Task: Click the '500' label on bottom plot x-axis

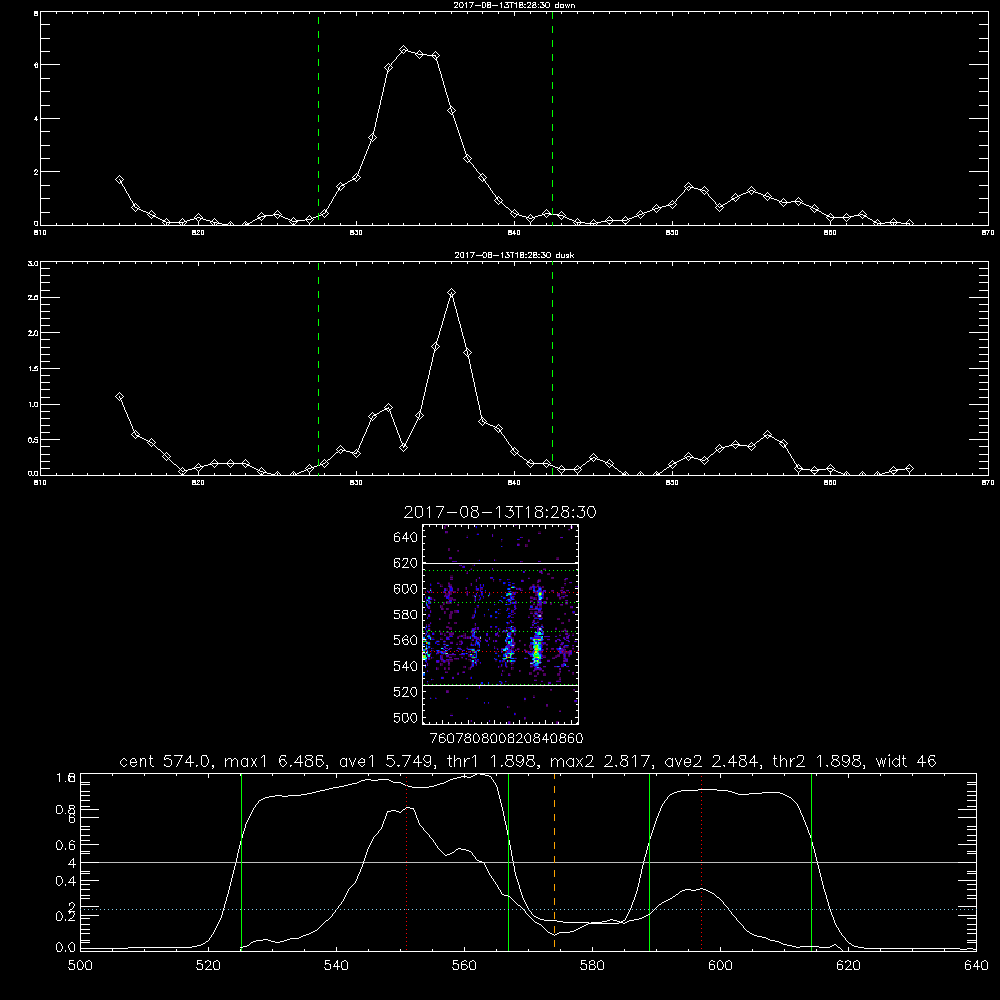Action: (x=80, y=966)
